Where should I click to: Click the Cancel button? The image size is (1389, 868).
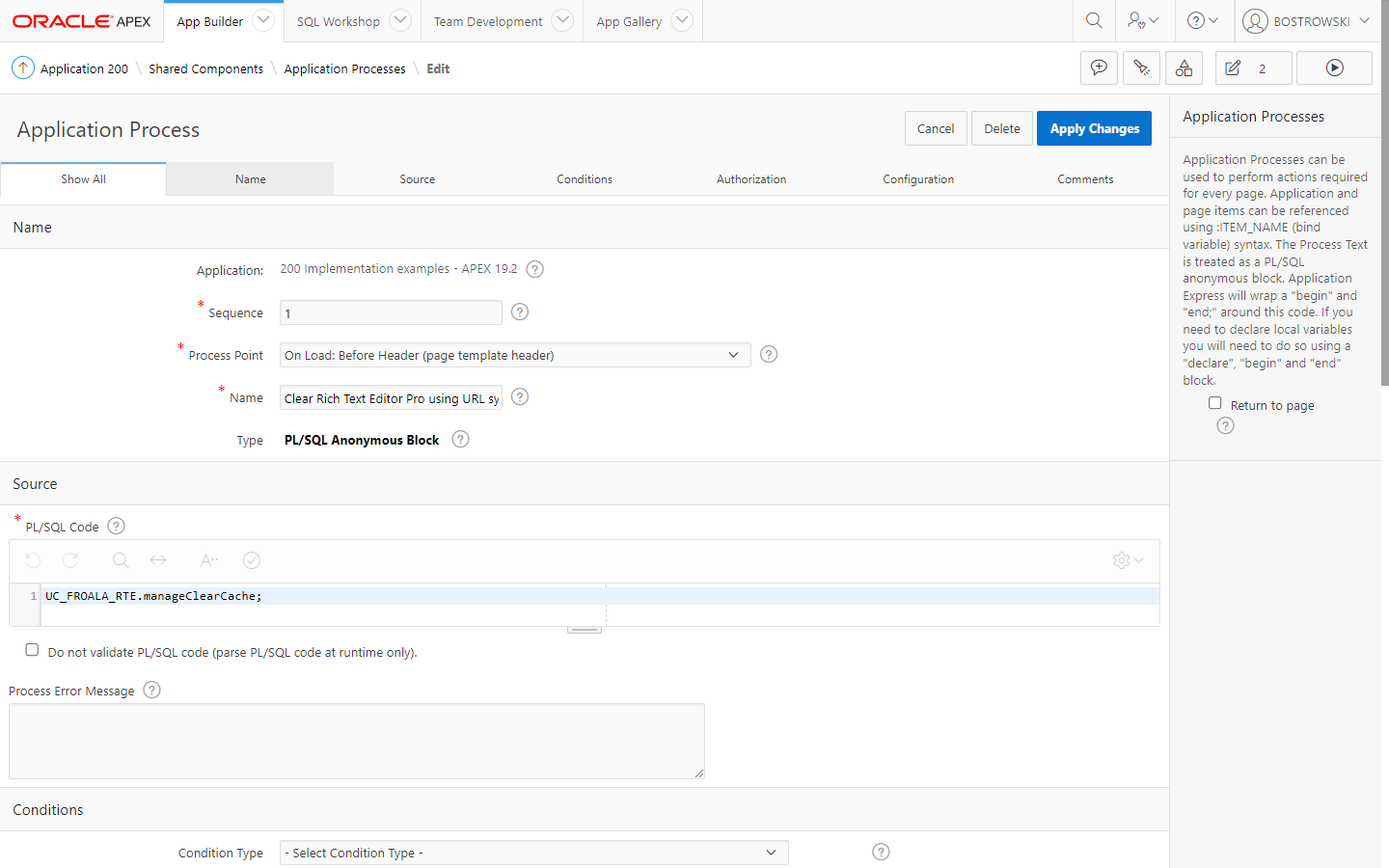pos(936,128)
